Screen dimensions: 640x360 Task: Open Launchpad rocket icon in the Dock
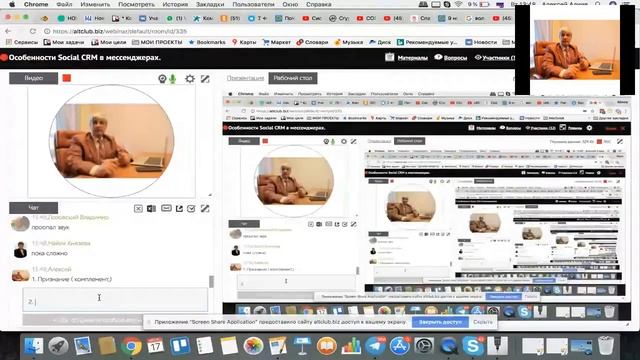pos(58,346)
